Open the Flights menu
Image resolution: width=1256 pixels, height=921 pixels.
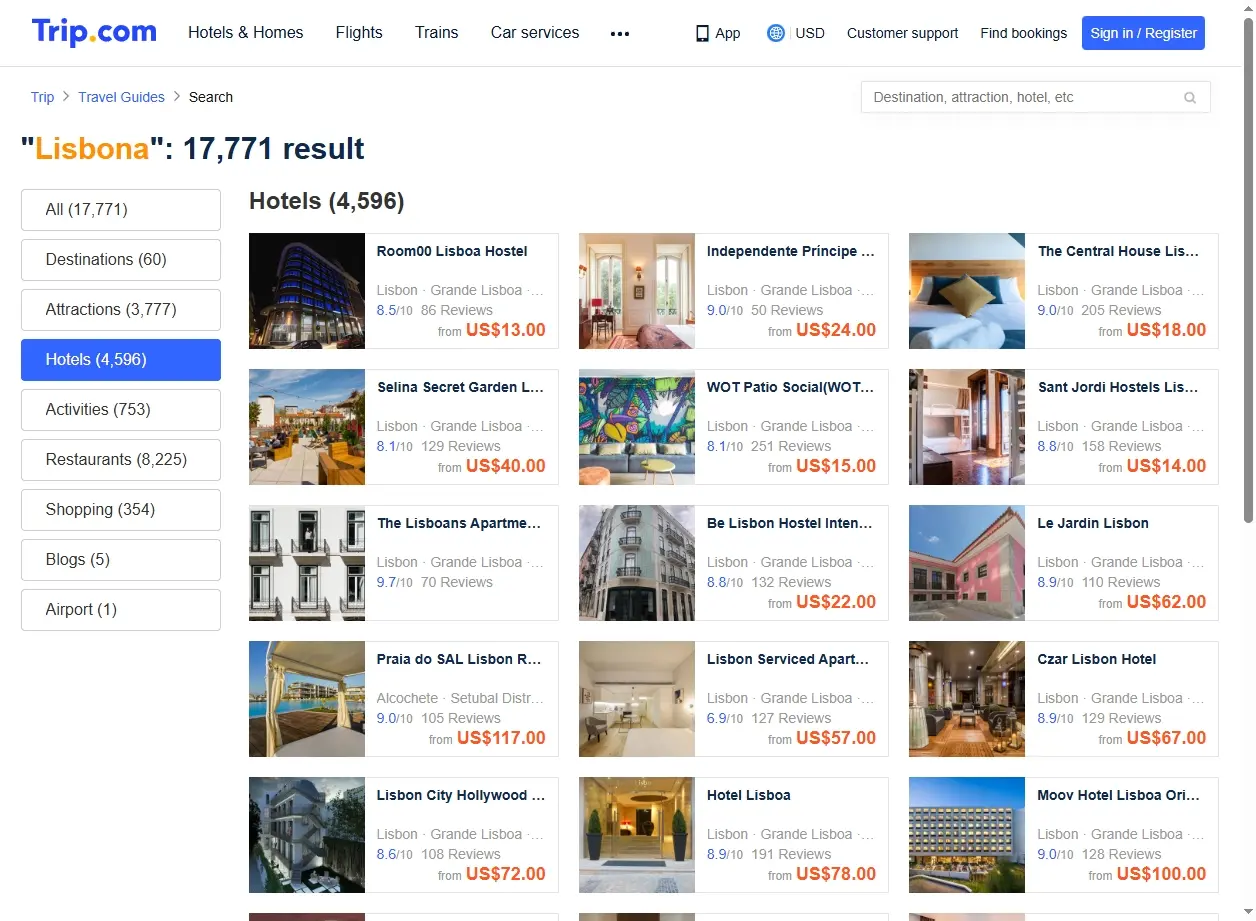[359, 32]
